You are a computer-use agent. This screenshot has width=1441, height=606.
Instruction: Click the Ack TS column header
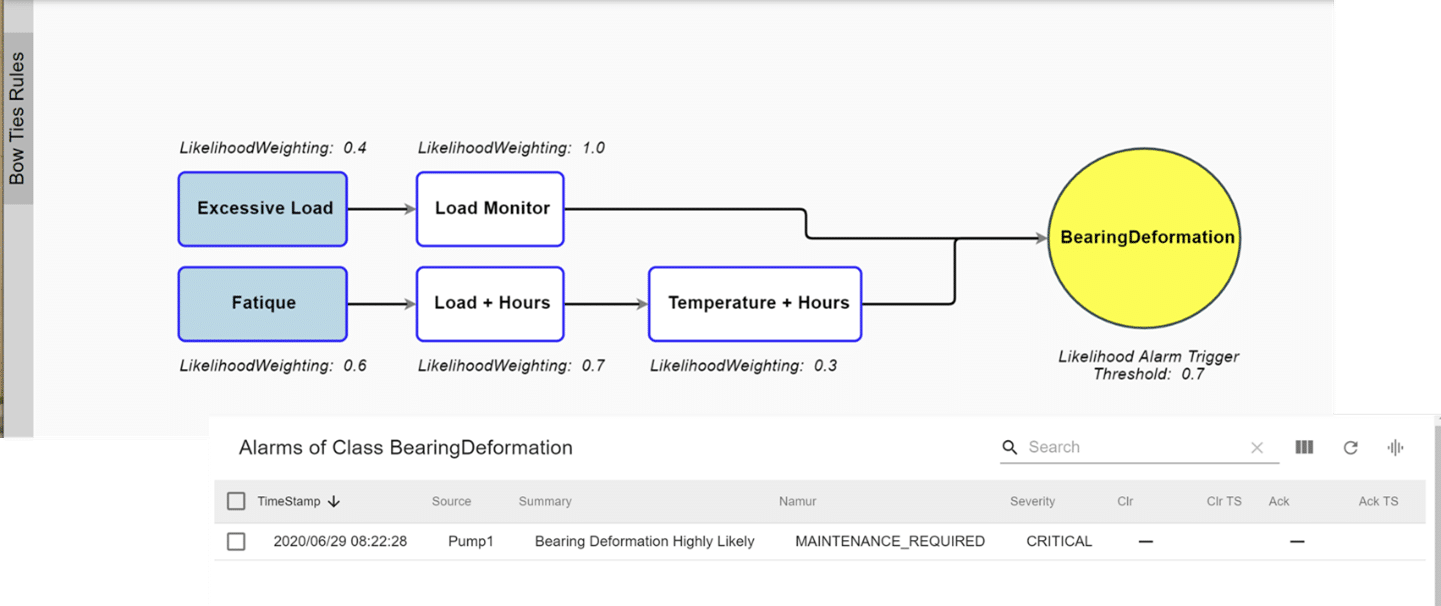click(1378, 501)
